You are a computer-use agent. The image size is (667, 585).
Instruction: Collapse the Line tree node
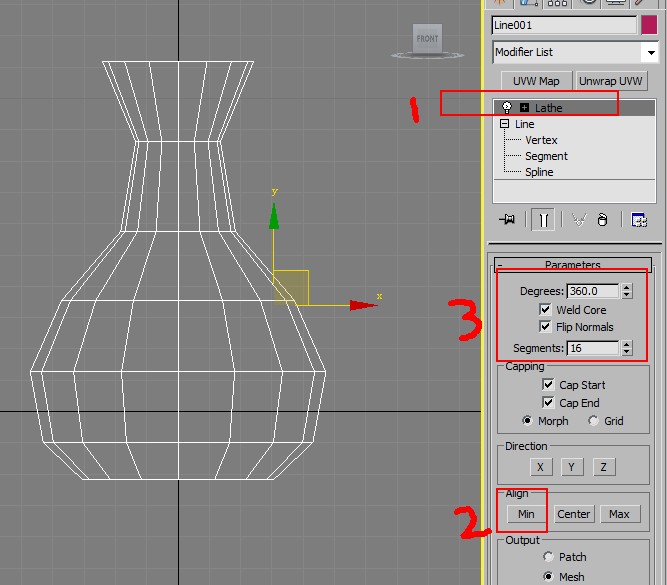[x=505, y=124]
